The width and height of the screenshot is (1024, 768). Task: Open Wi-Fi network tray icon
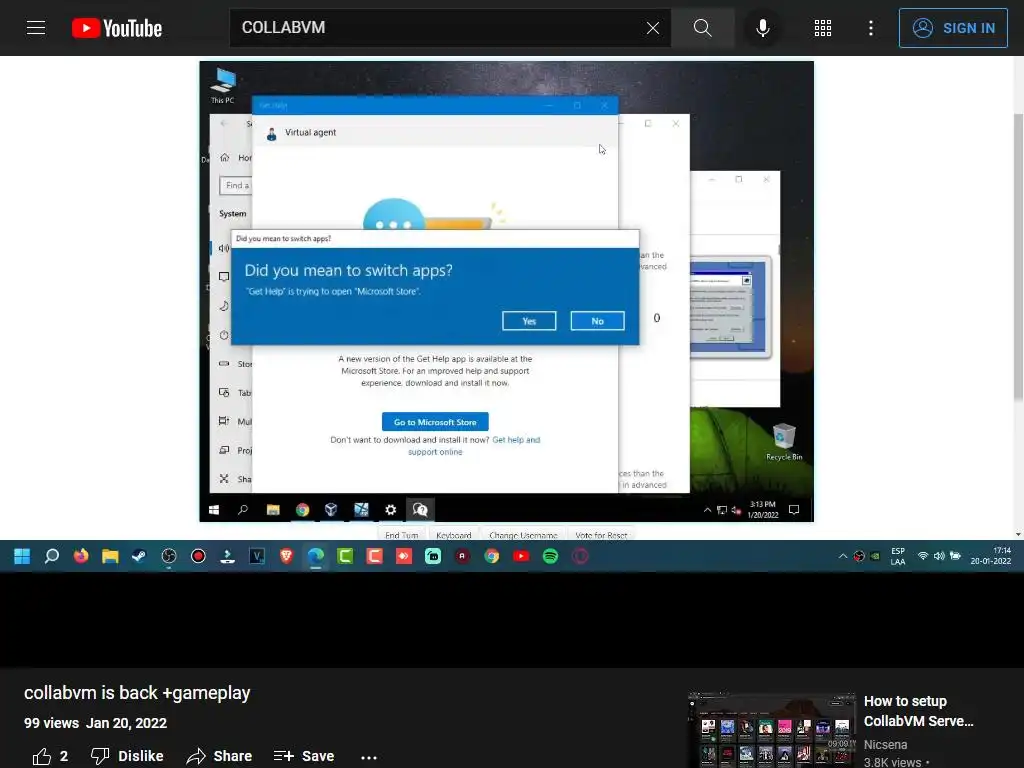[x=923, y=556]
